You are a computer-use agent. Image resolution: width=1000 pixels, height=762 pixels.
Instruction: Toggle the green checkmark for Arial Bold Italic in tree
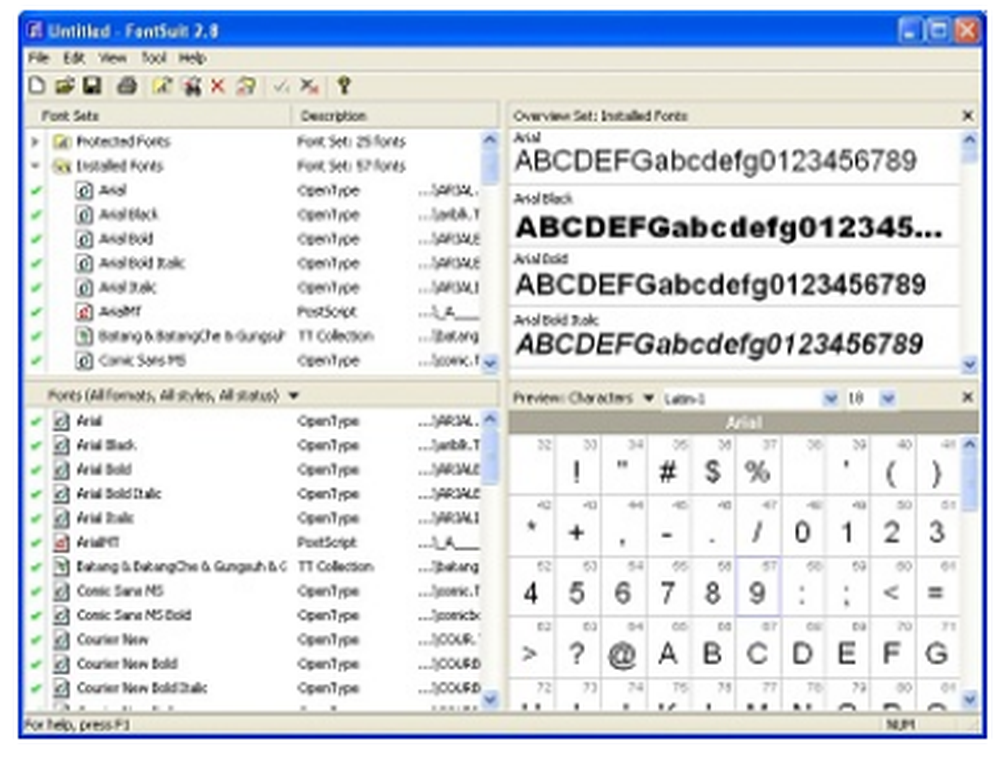coord(36,263)
